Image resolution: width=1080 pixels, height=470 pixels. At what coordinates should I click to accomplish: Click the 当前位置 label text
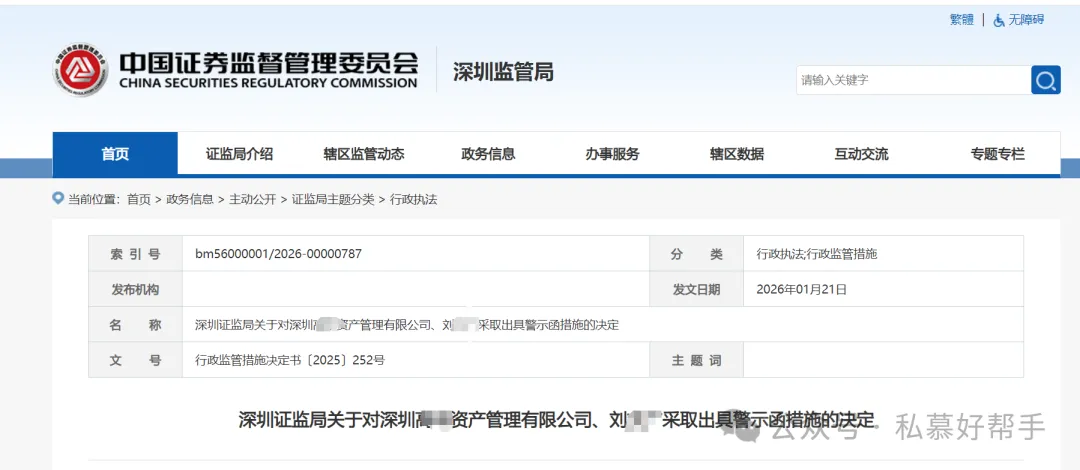[x=94, y=199]
